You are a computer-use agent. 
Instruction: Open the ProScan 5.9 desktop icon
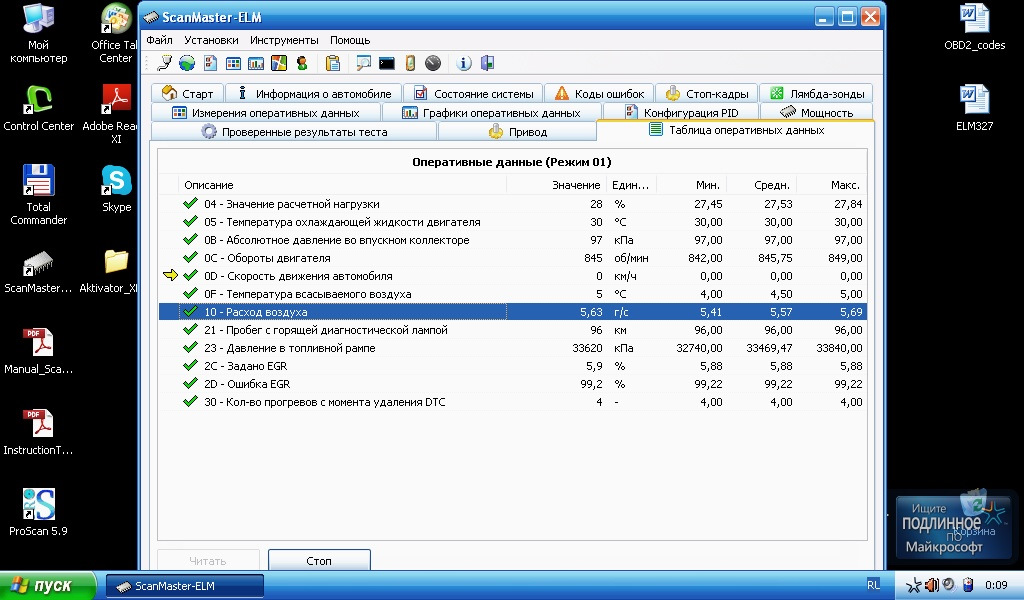click(39, 512)
